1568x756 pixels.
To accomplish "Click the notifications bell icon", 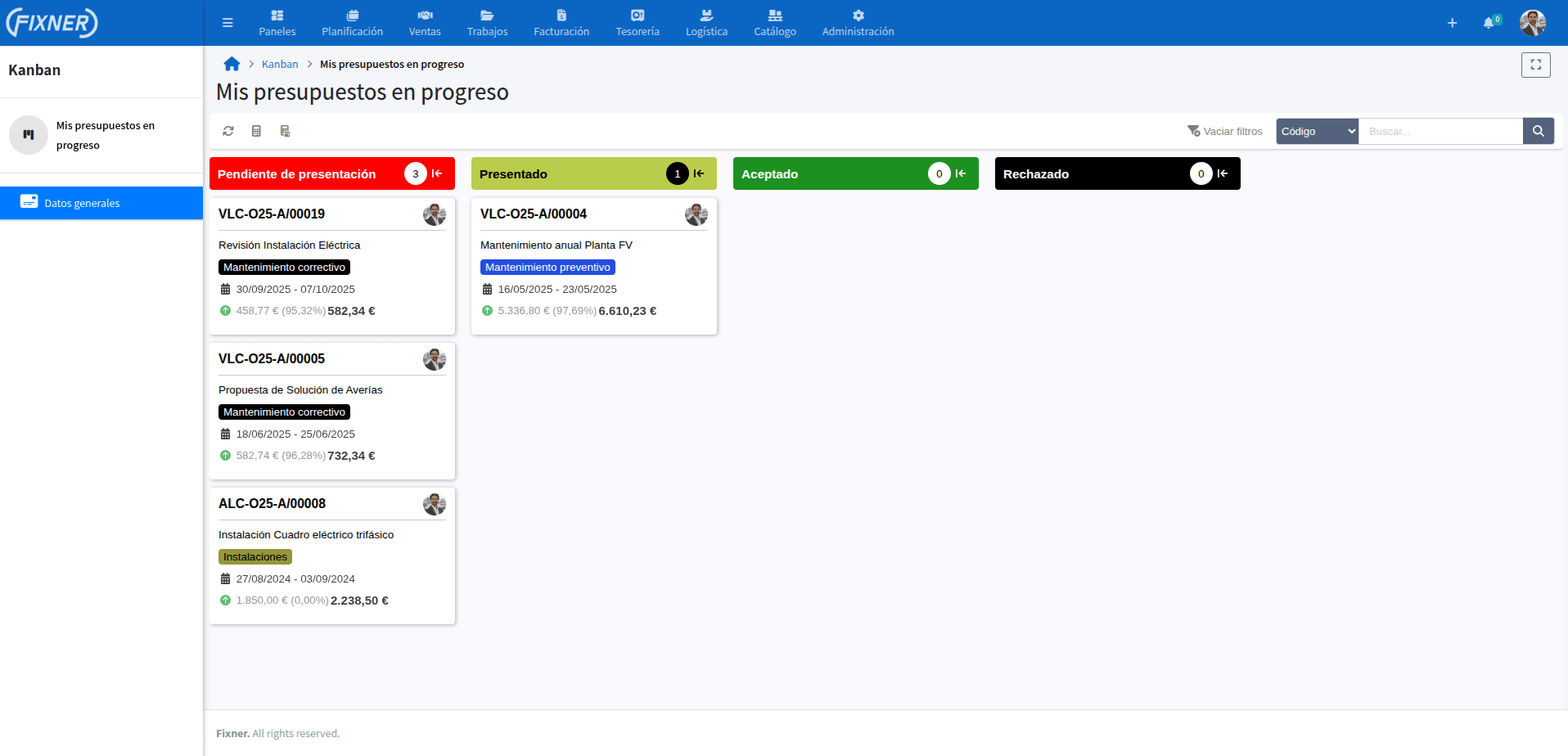I will tap(1489, 23).
